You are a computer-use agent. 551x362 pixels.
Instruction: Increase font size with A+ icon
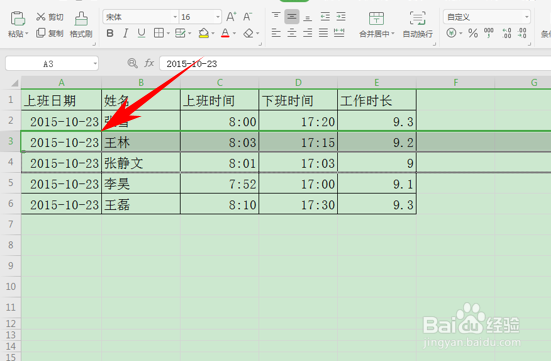(x=231, y=17)
